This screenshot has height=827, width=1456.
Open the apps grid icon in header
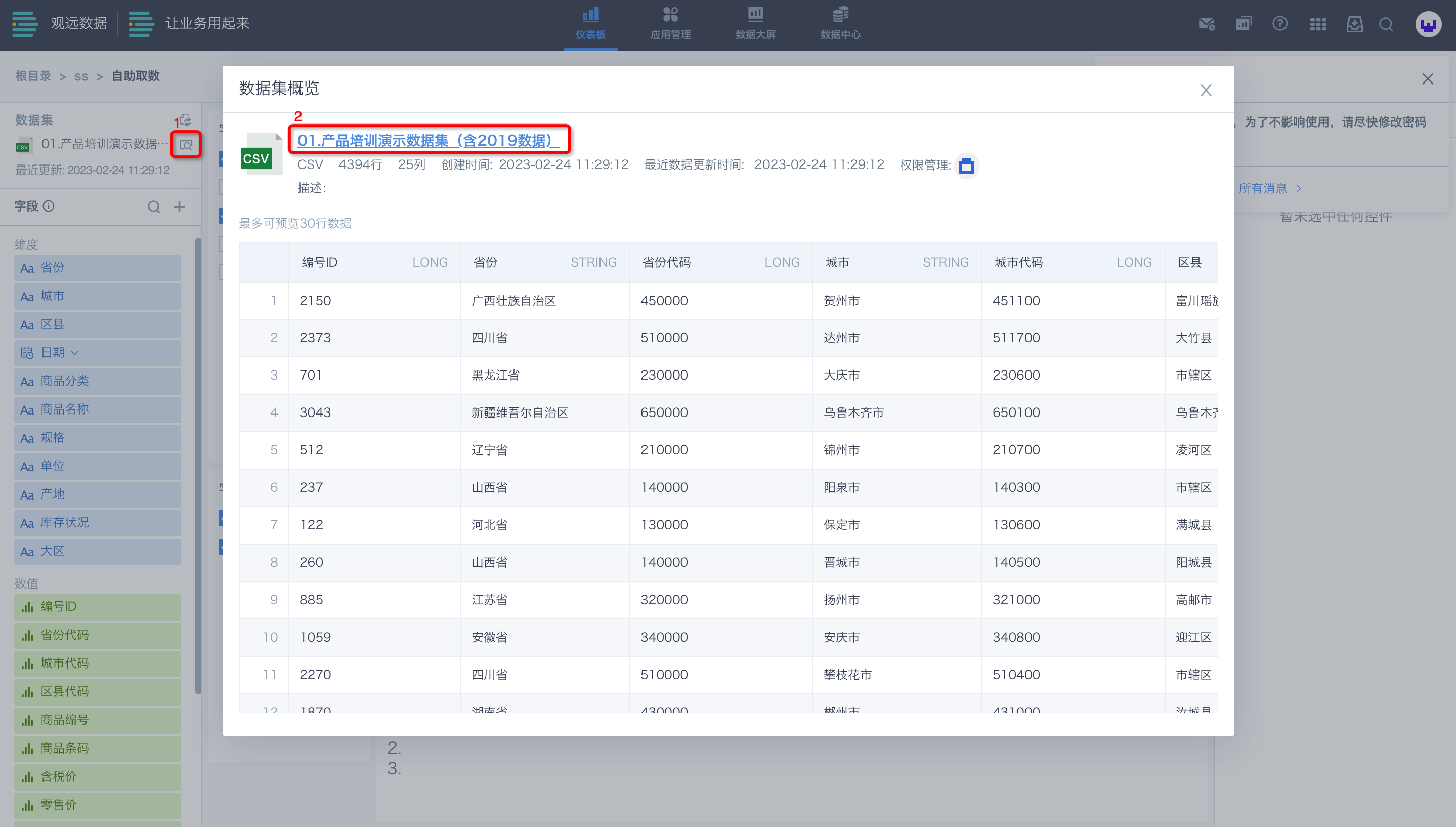pyautogui.click(x=1317, y=24)
